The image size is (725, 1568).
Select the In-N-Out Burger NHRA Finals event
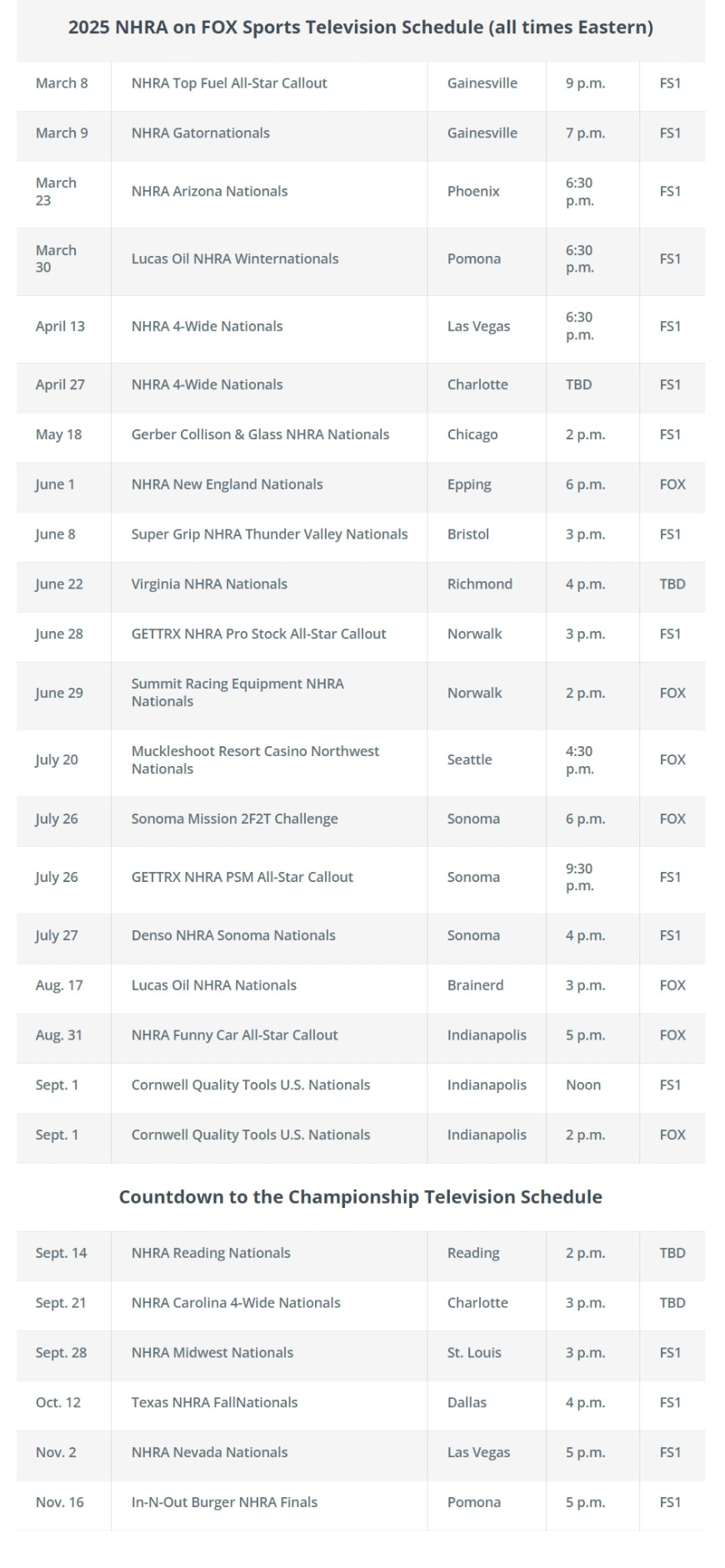[x=224, y=1503]
